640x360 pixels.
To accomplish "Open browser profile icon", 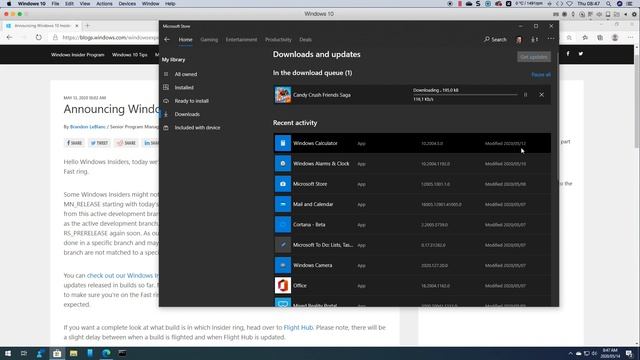I will [x=615, y=38].
